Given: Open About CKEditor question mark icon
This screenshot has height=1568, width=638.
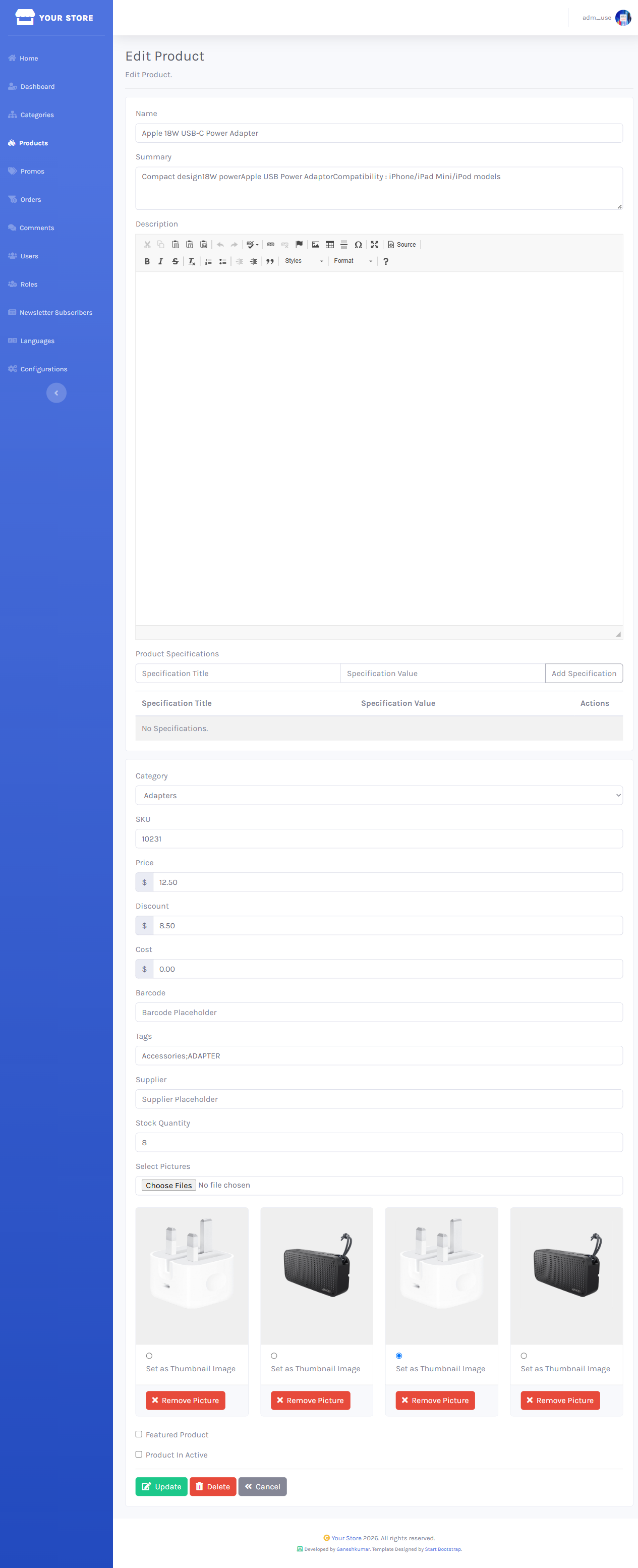Looking at the screenshot, I should 385,261.
